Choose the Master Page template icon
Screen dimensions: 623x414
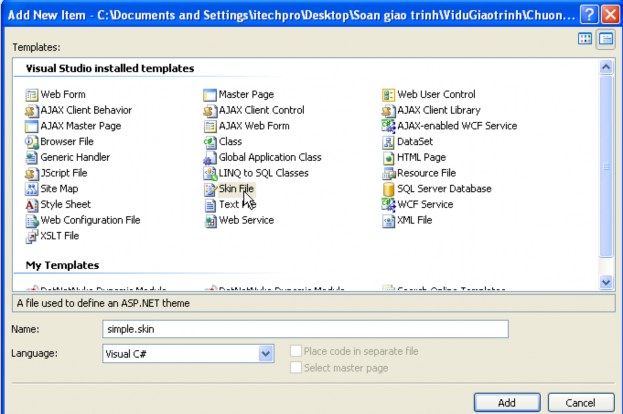[x=210, y=95]
